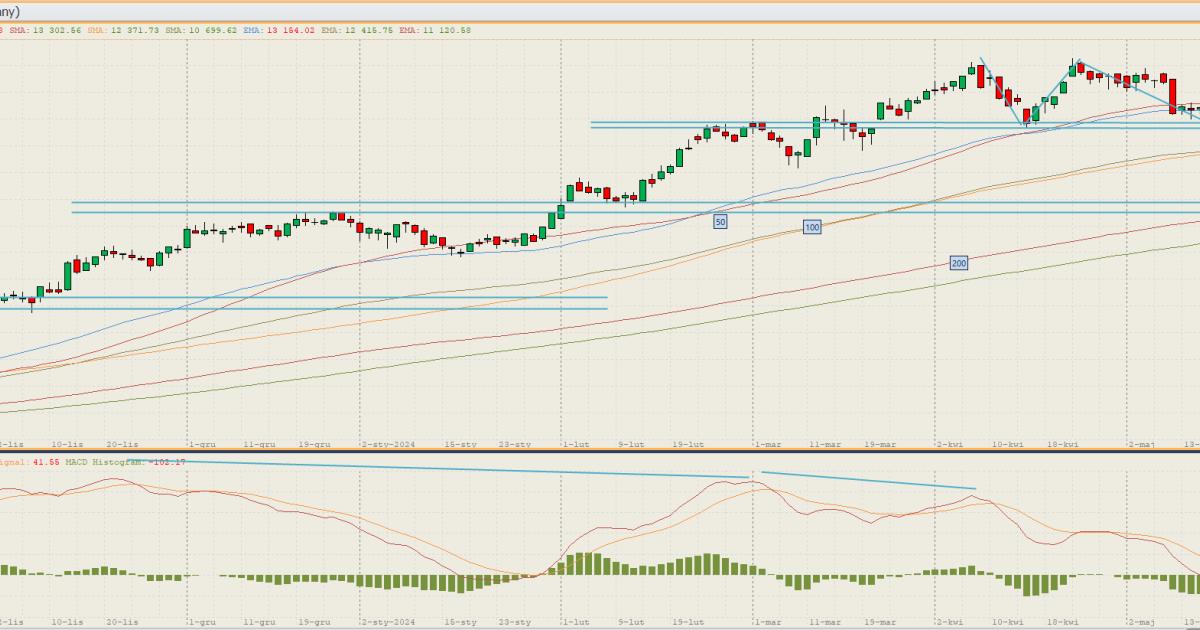Select the SMA 13 302.56 legend entry

pos(46,30)
